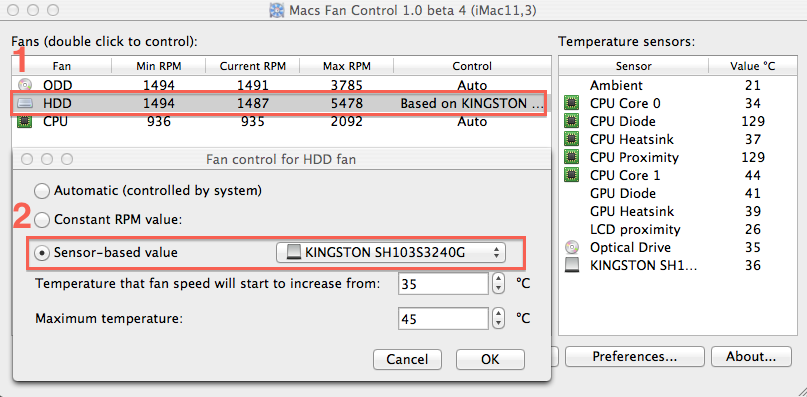Click the Fan column header
Viewport: 807px width, 397px height.
click(x=62, y=66)
